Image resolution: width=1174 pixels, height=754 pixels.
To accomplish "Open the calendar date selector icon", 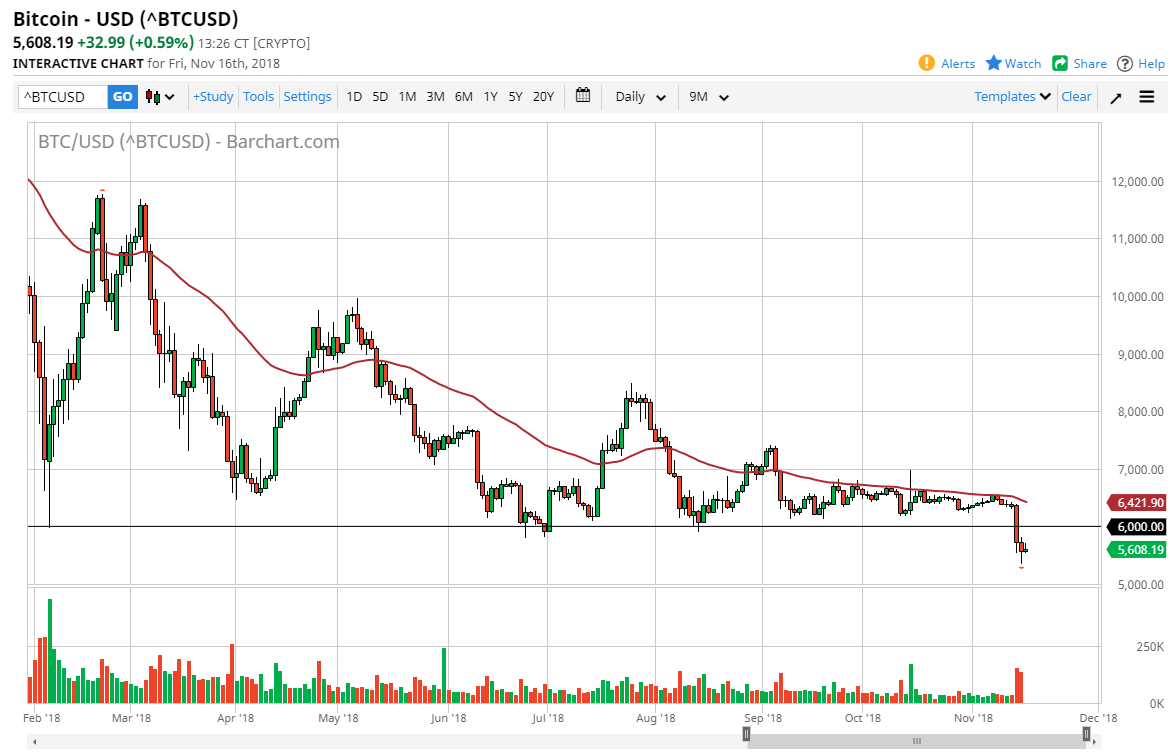I will pos(583,96).
